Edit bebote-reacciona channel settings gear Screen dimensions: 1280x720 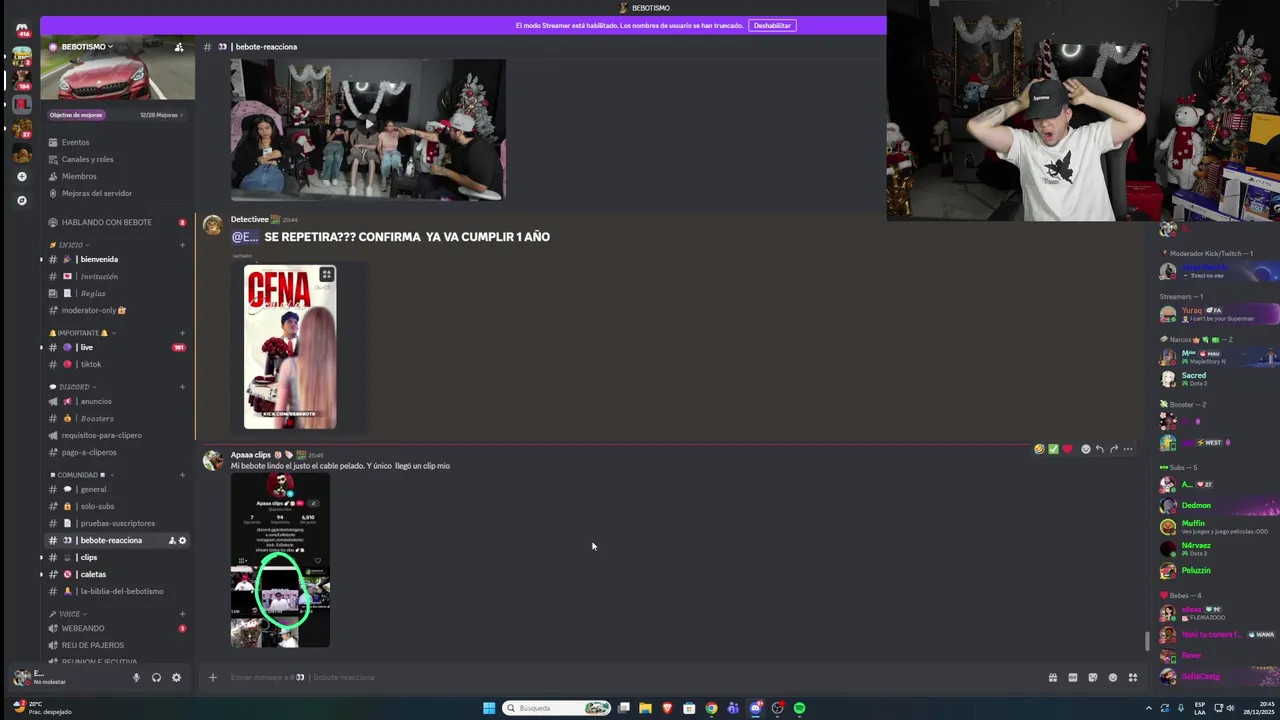[x=182, y=540]
